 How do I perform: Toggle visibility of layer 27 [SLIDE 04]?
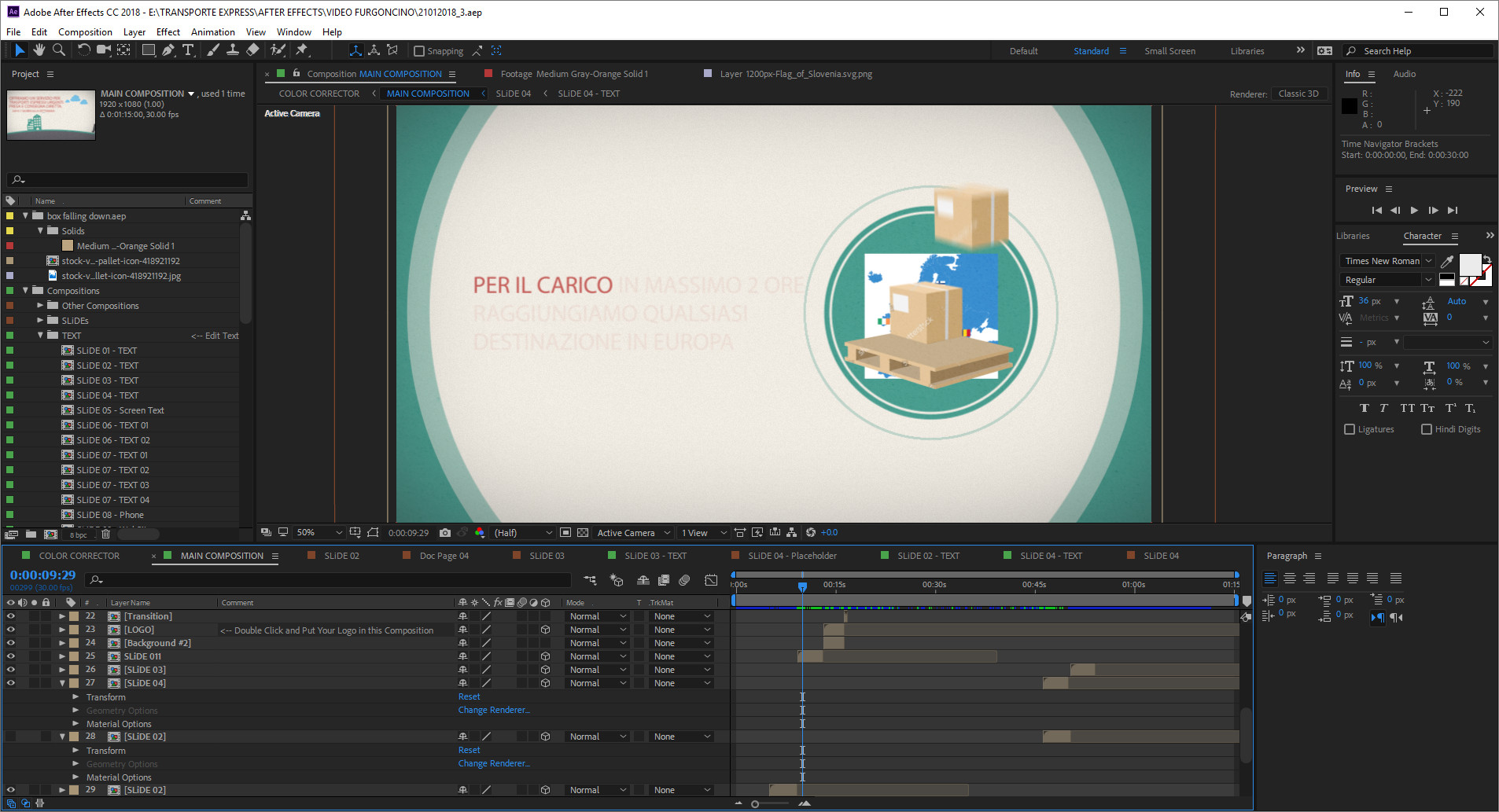11,683
